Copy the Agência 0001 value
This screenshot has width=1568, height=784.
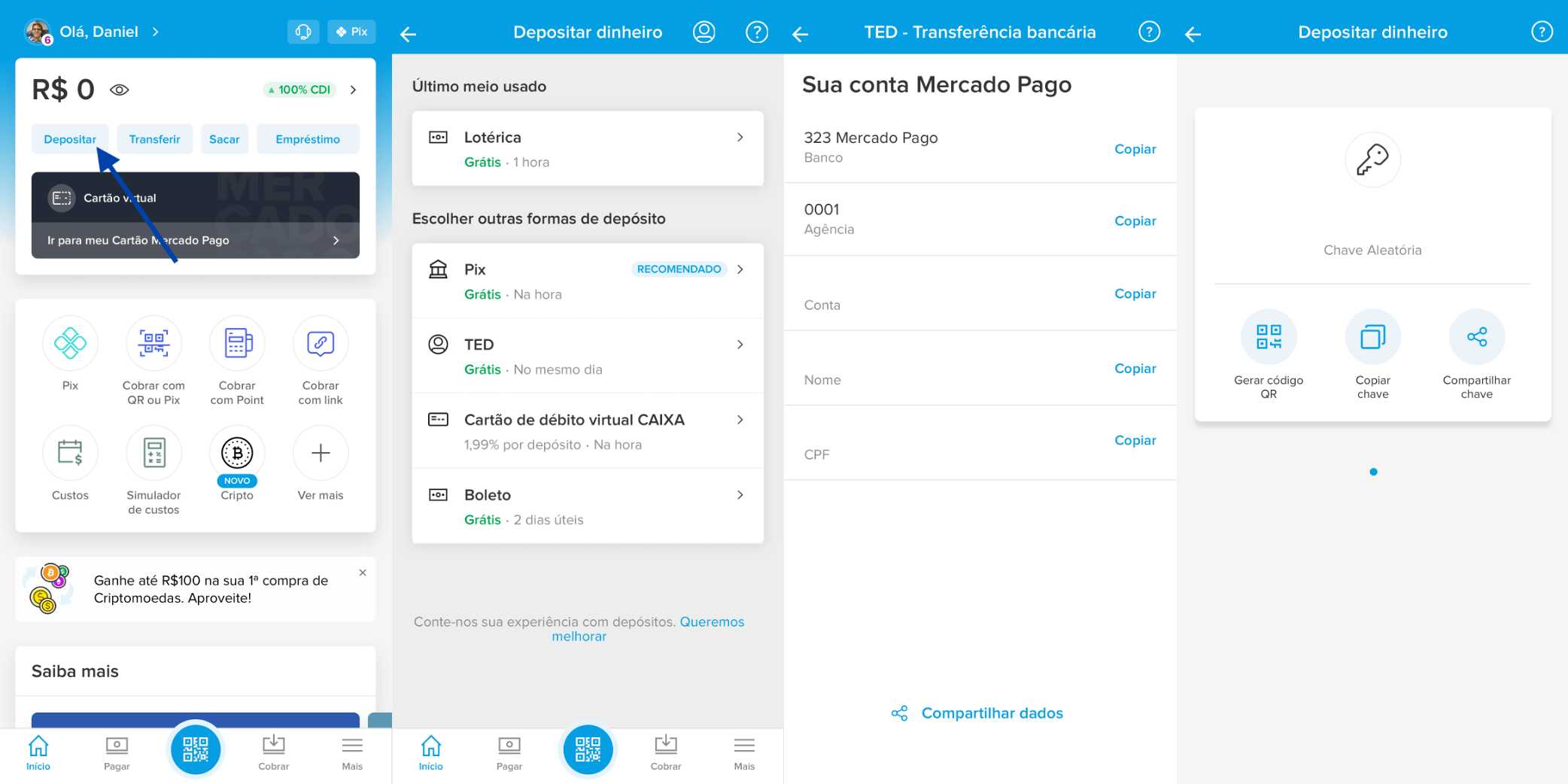pos(1135,220)
